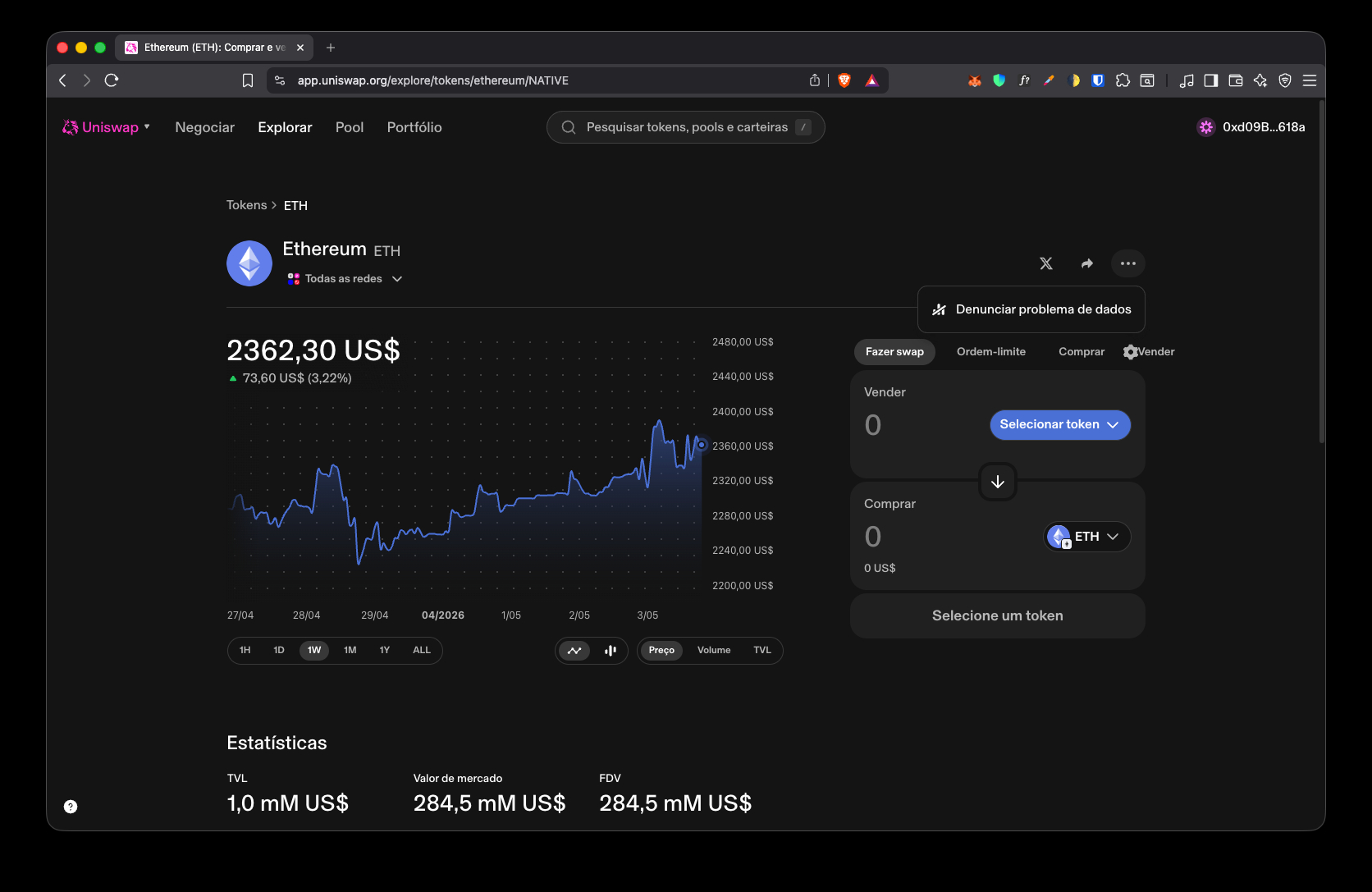1372x892 pixels.
Task: Open site settings icon in address bar
Action: [x=280, y=80]
